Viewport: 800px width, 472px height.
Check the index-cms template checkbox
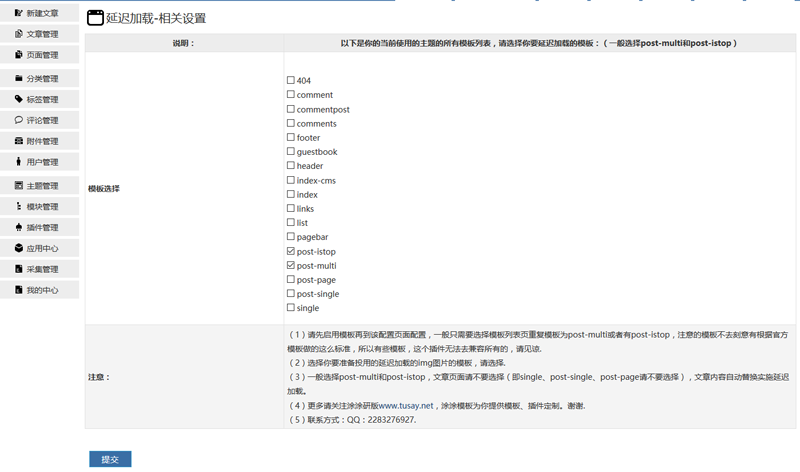(x=291, y=180)
